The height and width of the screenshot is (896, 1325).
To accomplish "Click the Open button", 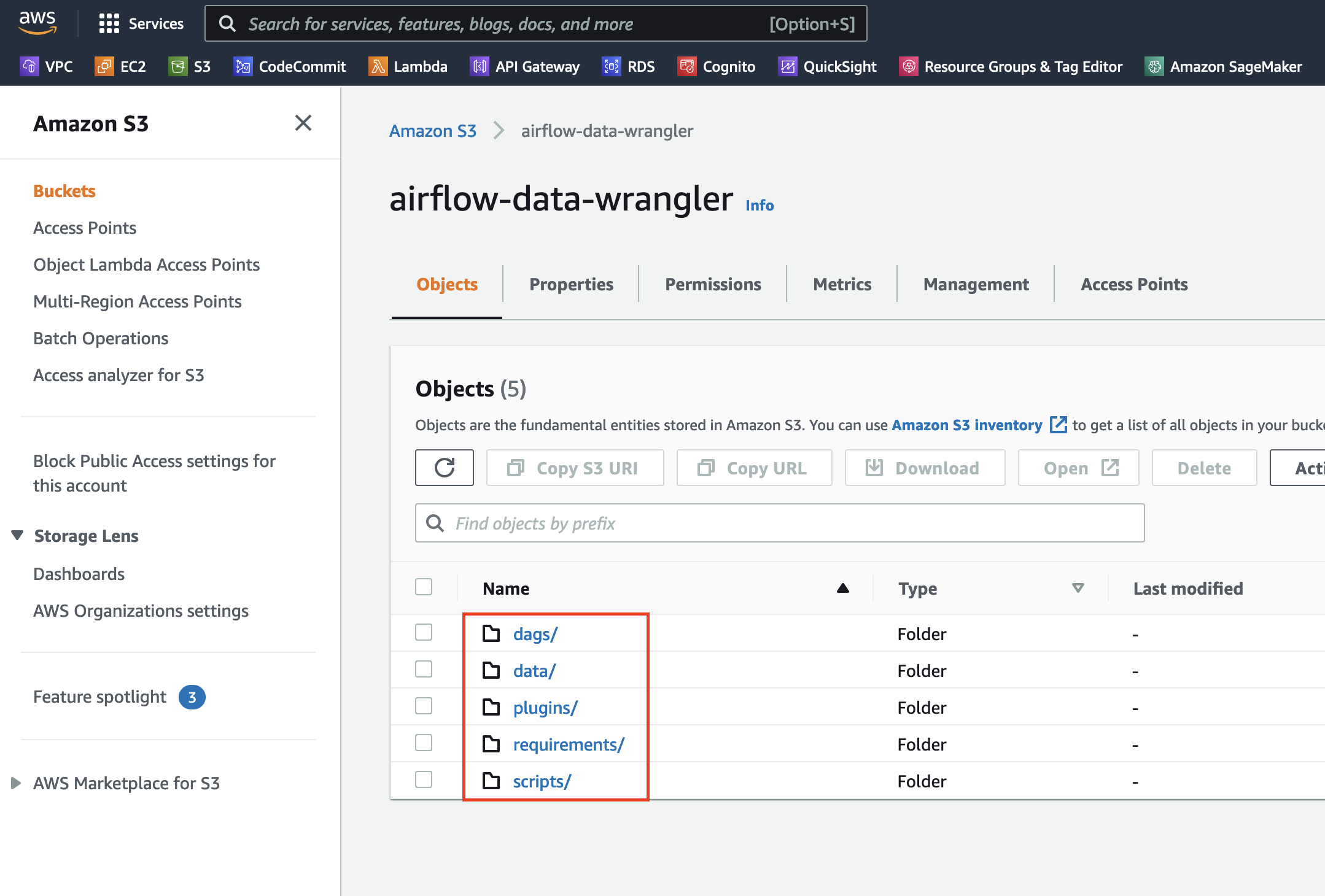I will click(x=1079, y=468).
